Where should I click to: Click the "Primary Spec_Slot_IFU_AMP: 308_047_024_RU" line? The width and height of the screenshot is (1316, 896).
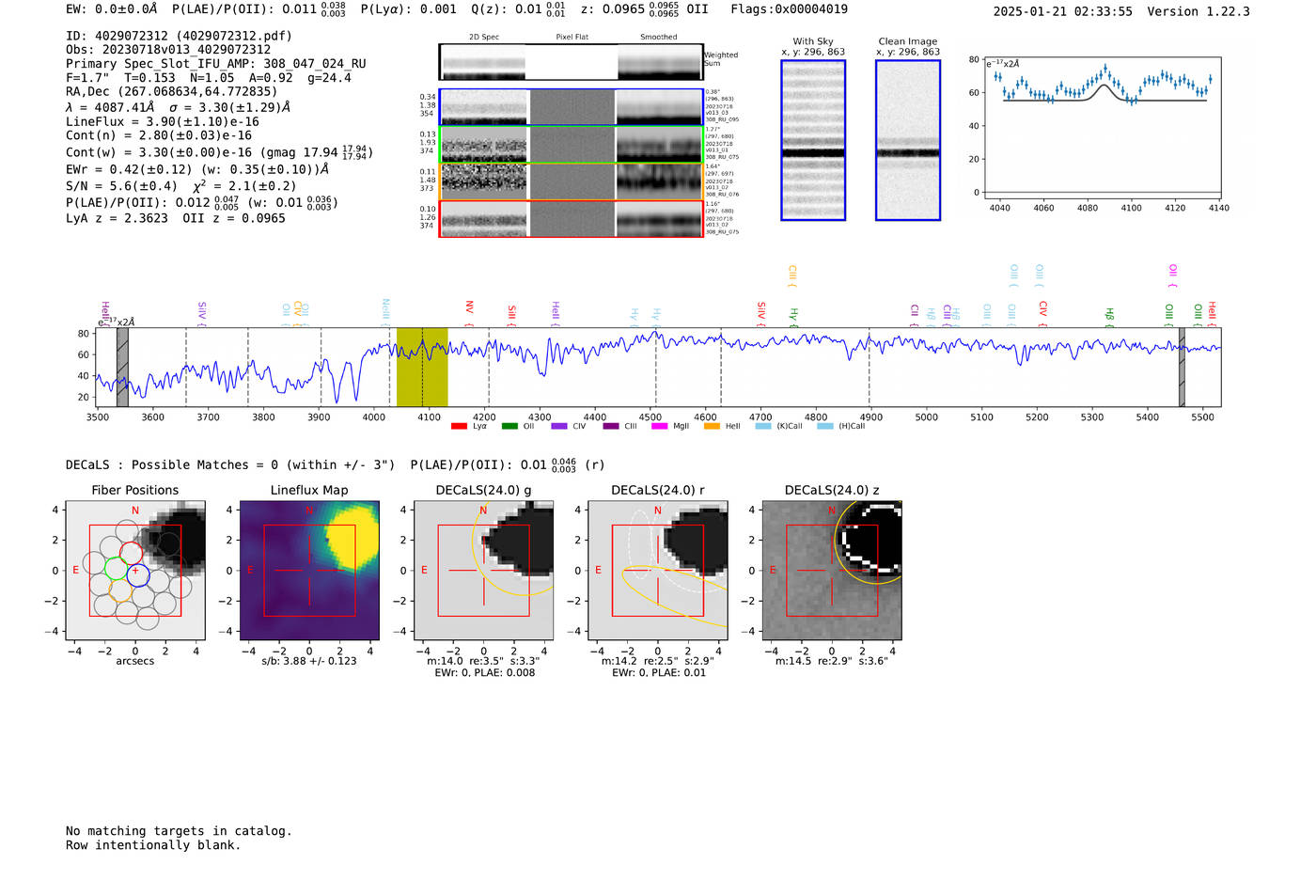click(x=216, y=64)
